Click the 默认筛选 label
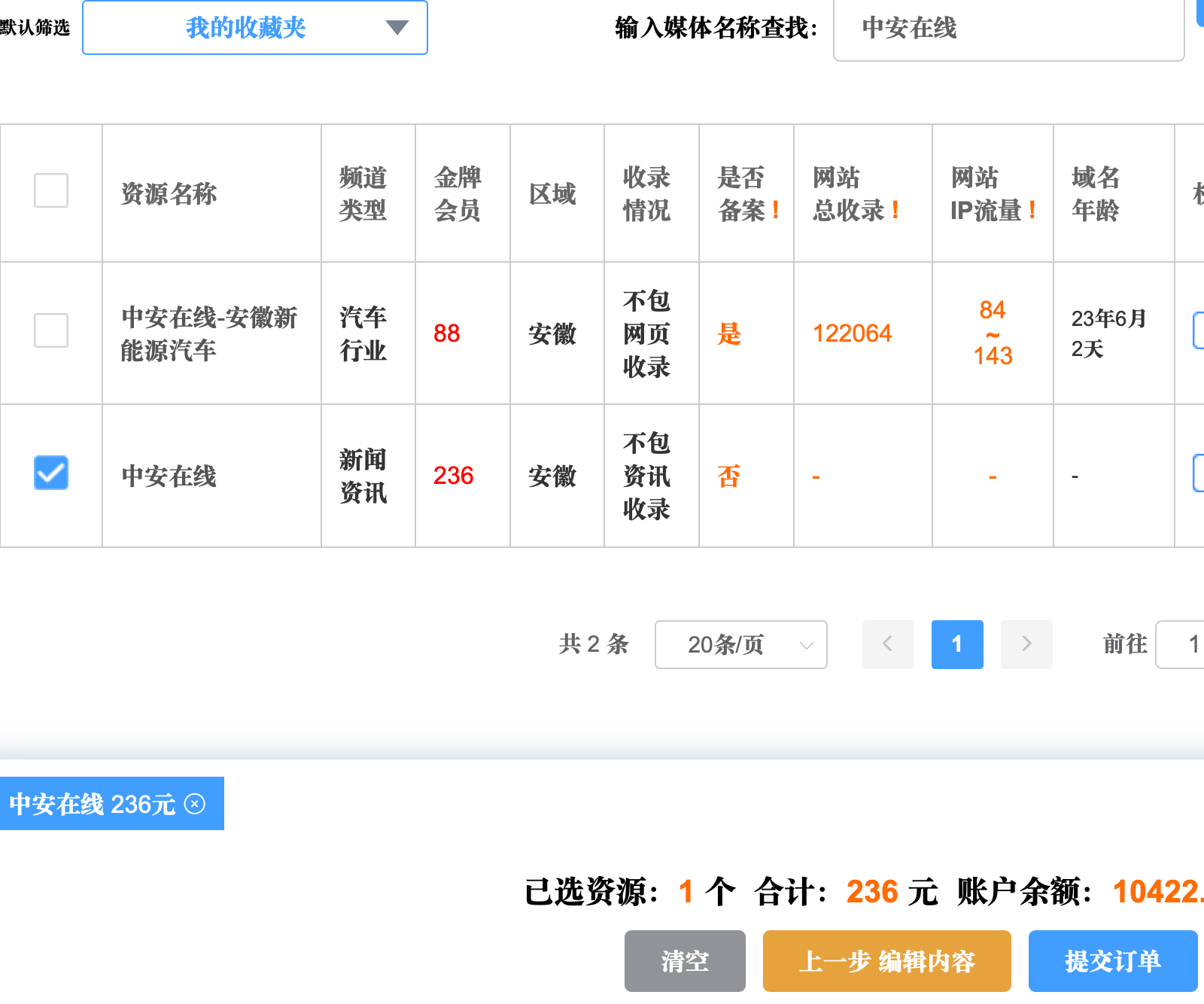Screen dimensions: 1204x1004 tap(35, 28)
